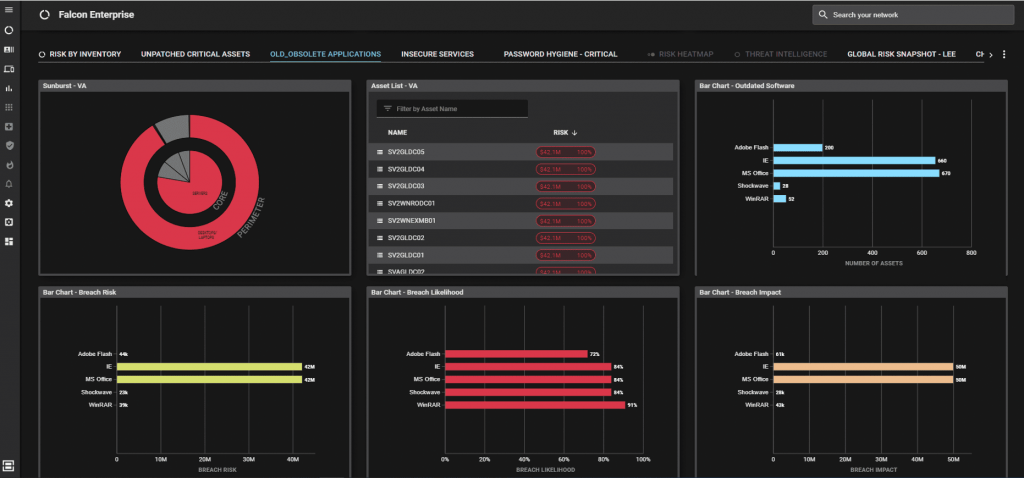Screen dimensions: 1024x478
Task: Open Password Hygiene - Critical tab
Action: pyautogui.click(x=560, y=54)
